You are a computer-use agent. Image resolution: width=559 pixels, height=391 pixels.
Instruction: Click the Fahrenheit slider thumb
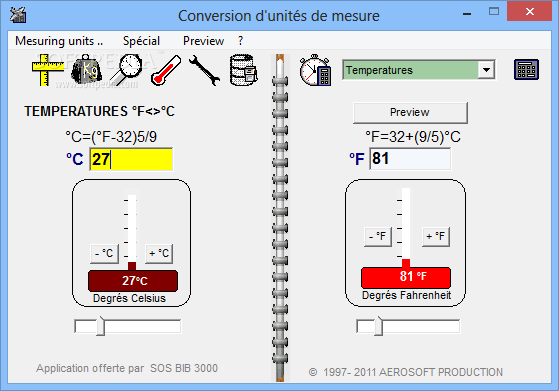tap(378, 326)
